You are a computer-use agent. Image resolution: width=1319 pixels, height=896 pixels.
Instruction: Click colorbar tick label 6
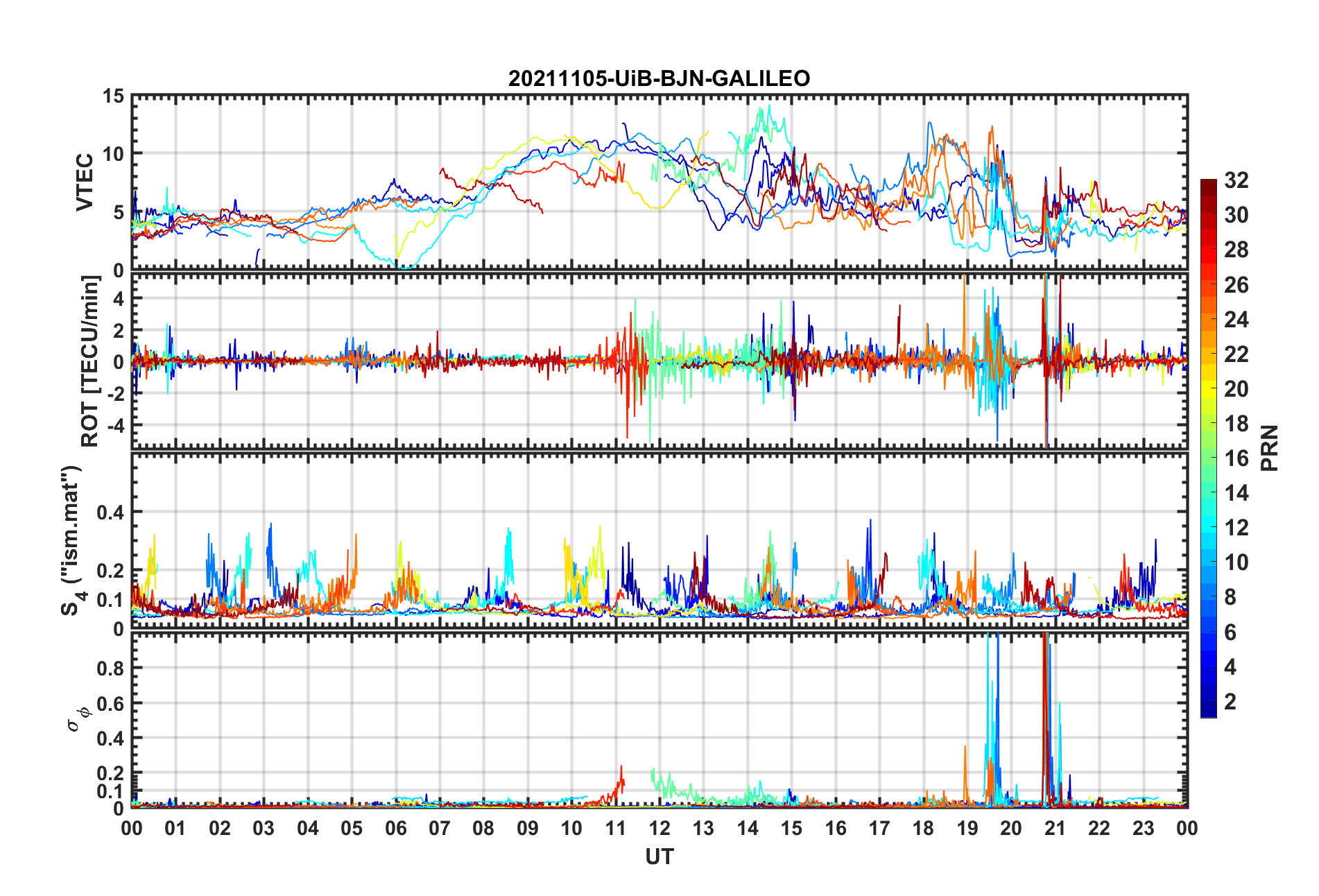[x=1230, y=632]
